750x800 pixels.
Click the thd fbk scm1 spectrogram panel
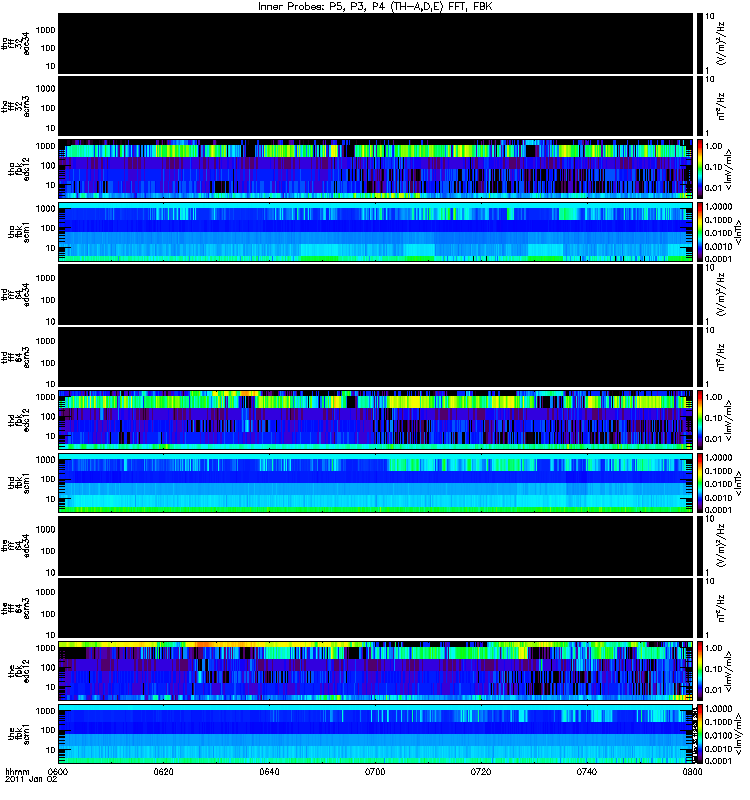pyautogui.click(x=375, y=483)
